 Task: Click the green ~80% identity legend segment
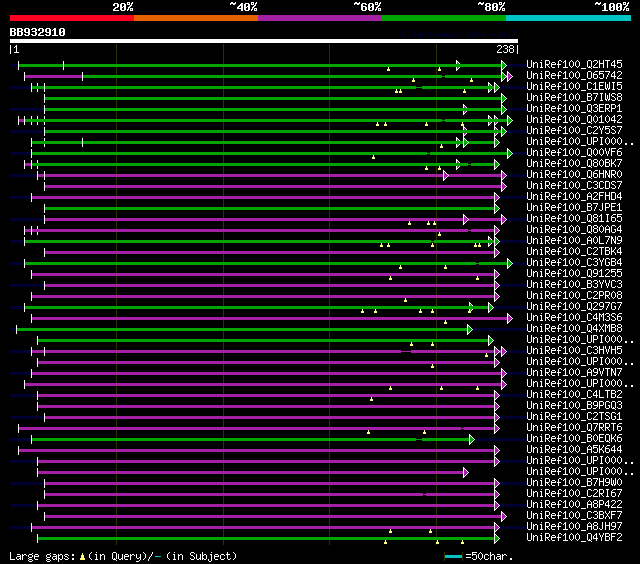pyautogui.click(x=444, y=18)
